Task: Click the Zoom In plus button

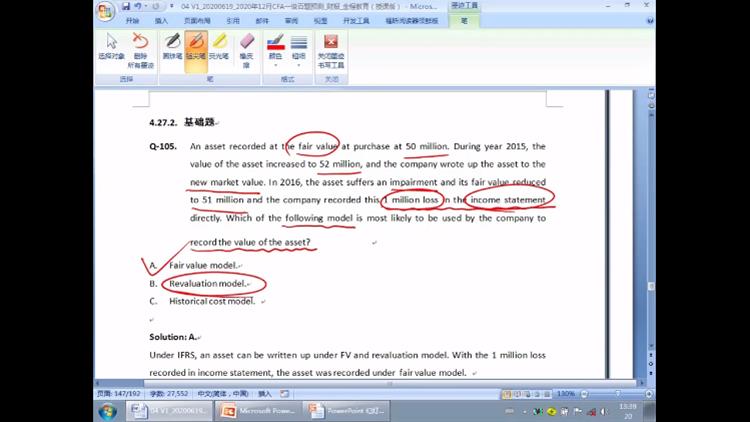Action: [649, 394]
